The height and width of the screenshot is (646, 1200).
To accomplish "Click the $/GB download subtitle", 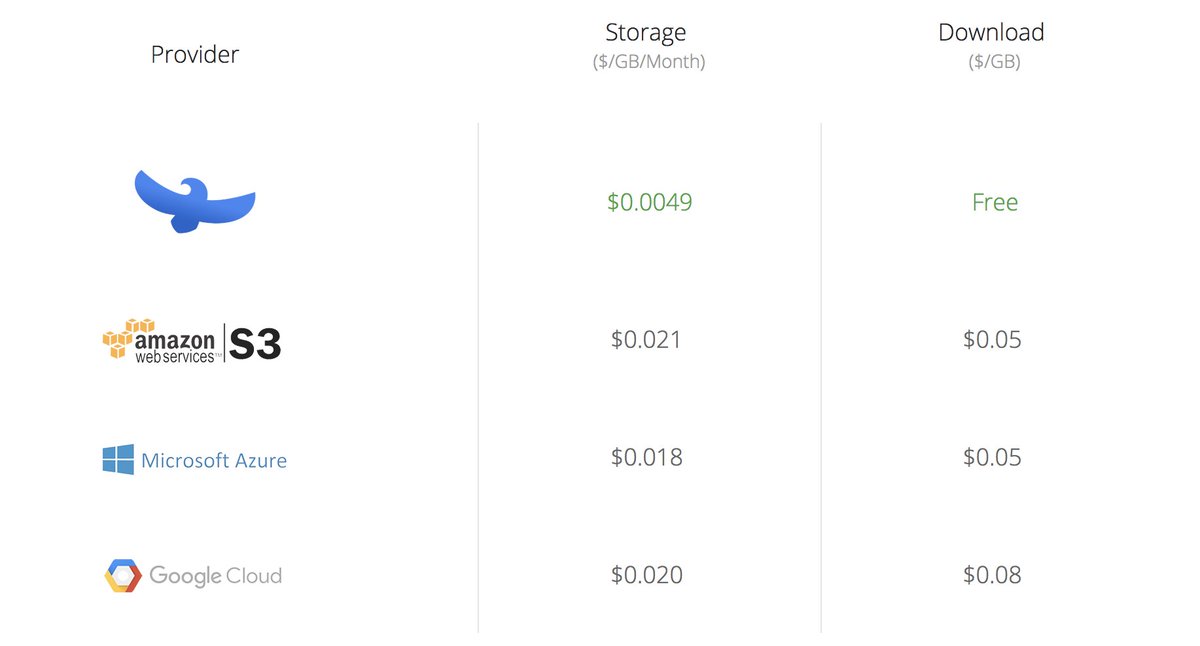I will tap(993, 62).
